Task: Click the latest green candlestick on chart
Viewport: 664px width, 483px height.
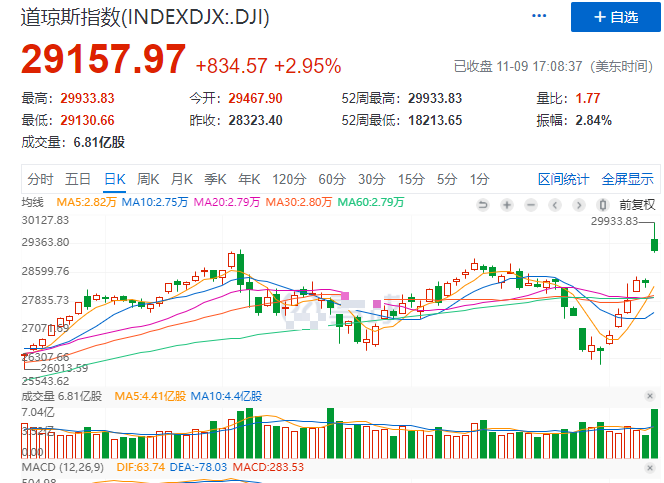Action: (x=654, y=244)
